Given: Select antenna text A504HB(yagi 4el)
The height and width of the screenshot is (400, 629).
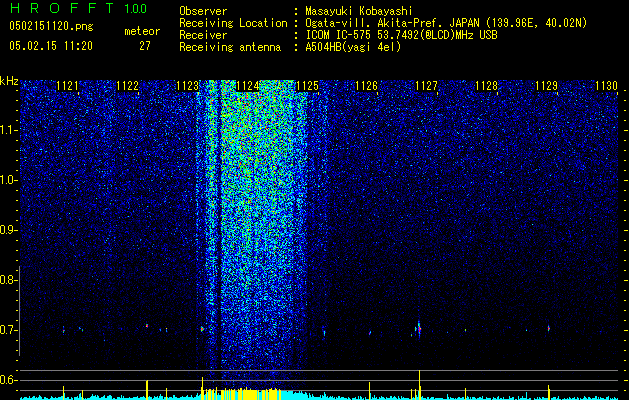Looking at the screenshot, I should tap(353, 47).
